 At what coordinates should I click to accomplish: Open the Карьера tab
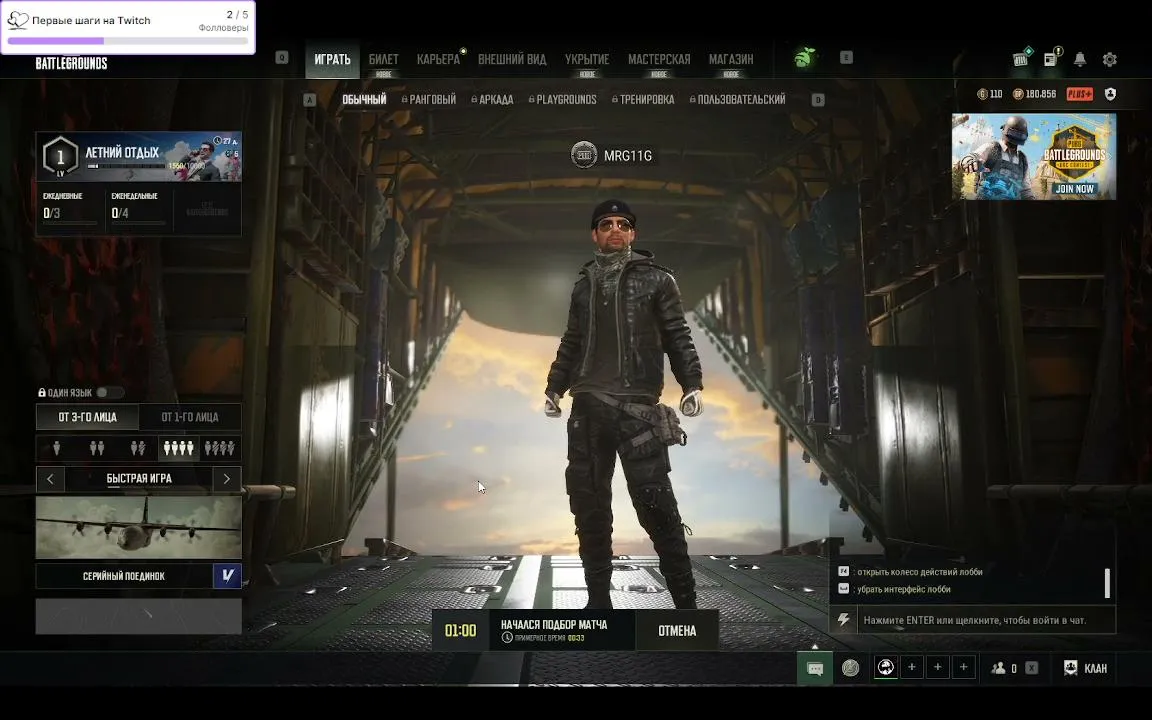tap(439, 60)
